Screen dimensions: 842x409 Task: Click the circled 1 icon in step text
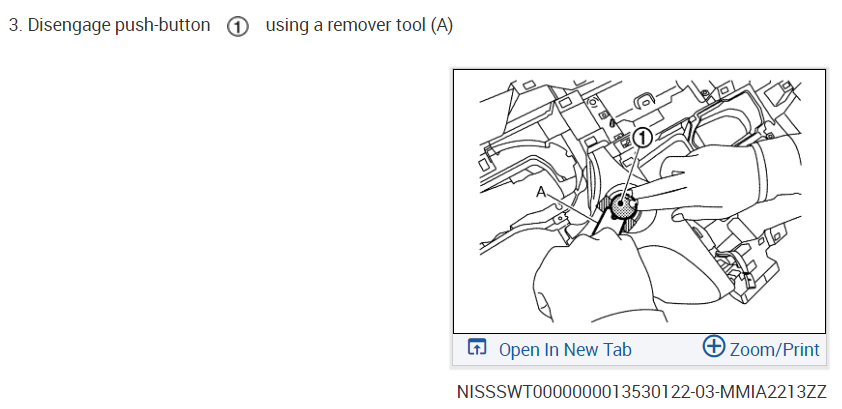tap(237, 26)
